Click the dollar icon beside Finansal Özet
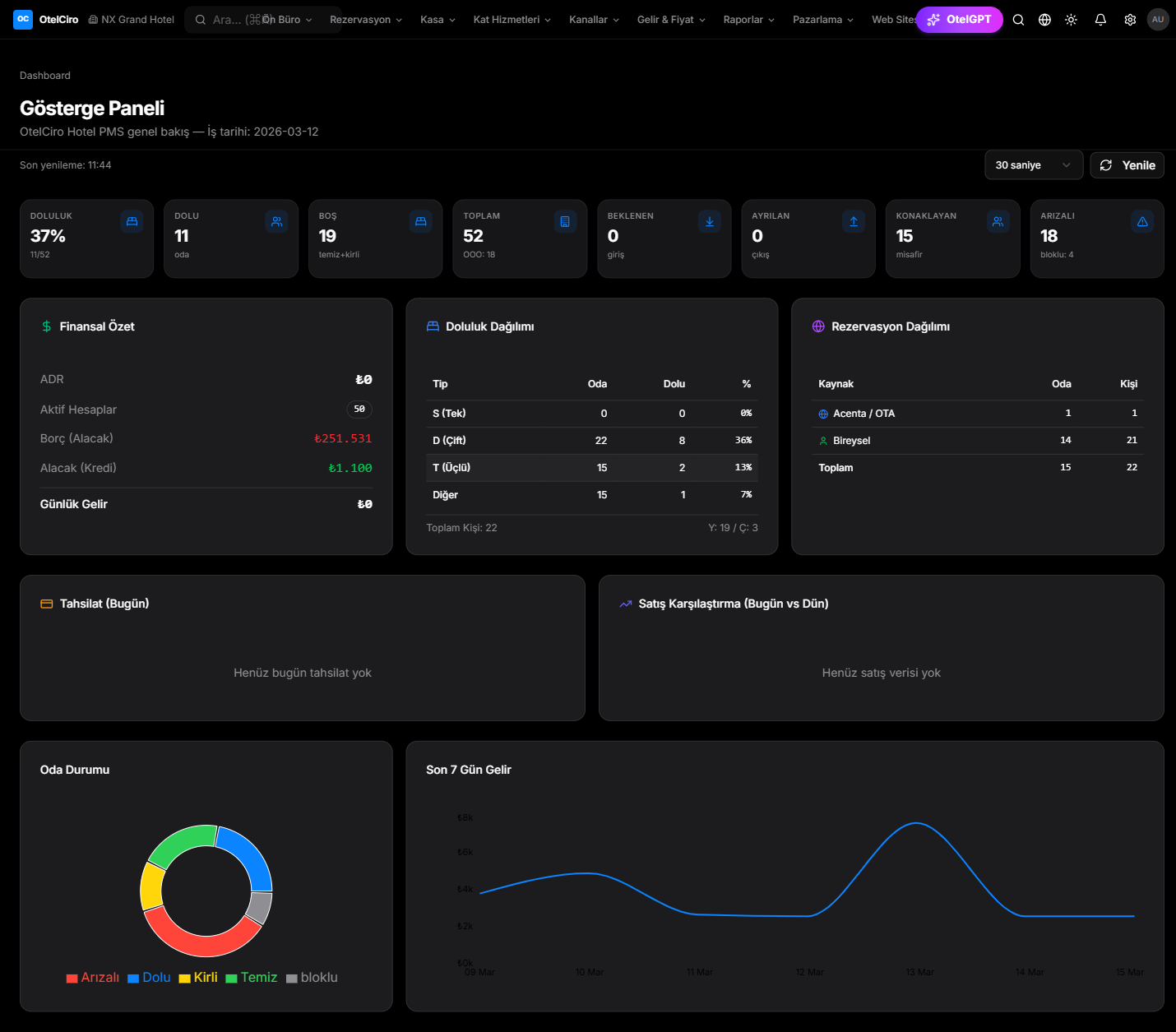1176x1032 pixels. coord(47,326)
